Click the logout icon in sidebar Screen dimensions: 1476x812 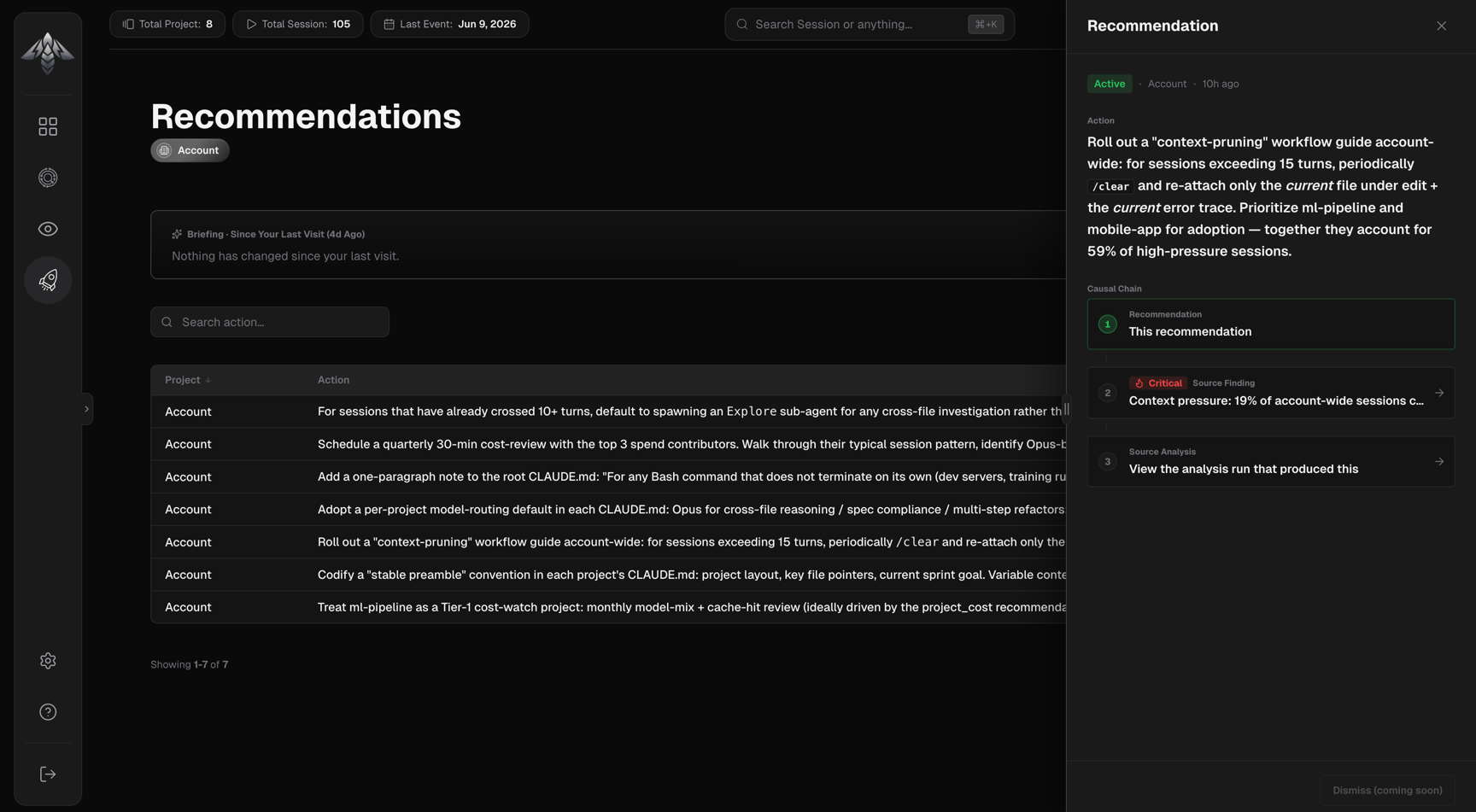48,774
